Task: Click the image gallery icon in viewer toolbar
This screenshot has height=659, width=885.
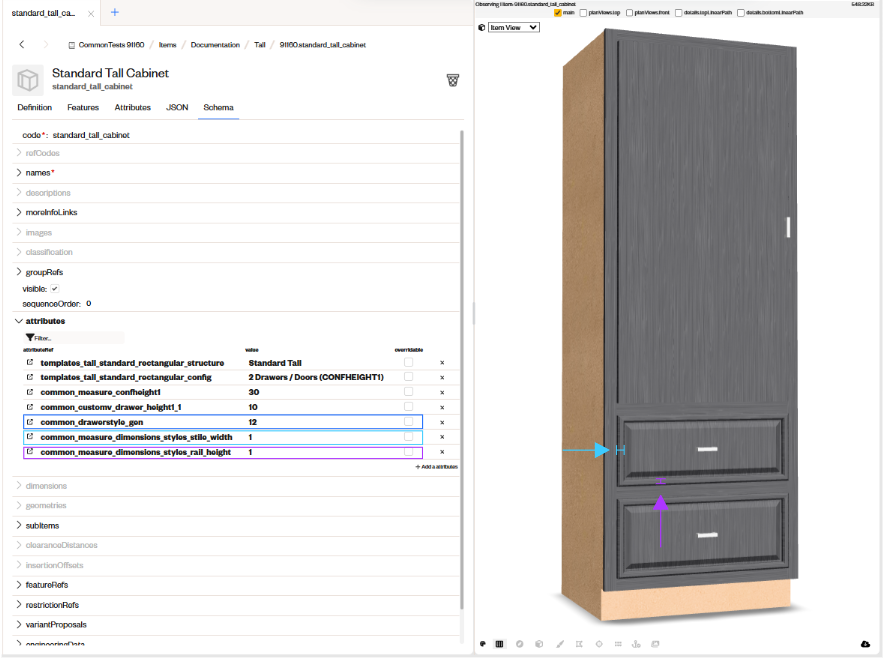Action: (655, 644)
